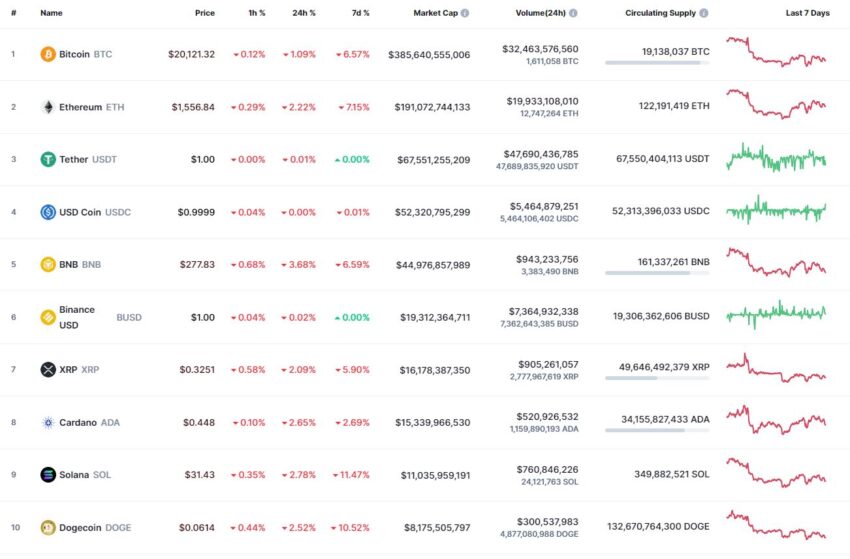Sort by the Name column header
The image size is (850, 559).
click(51, 13)
